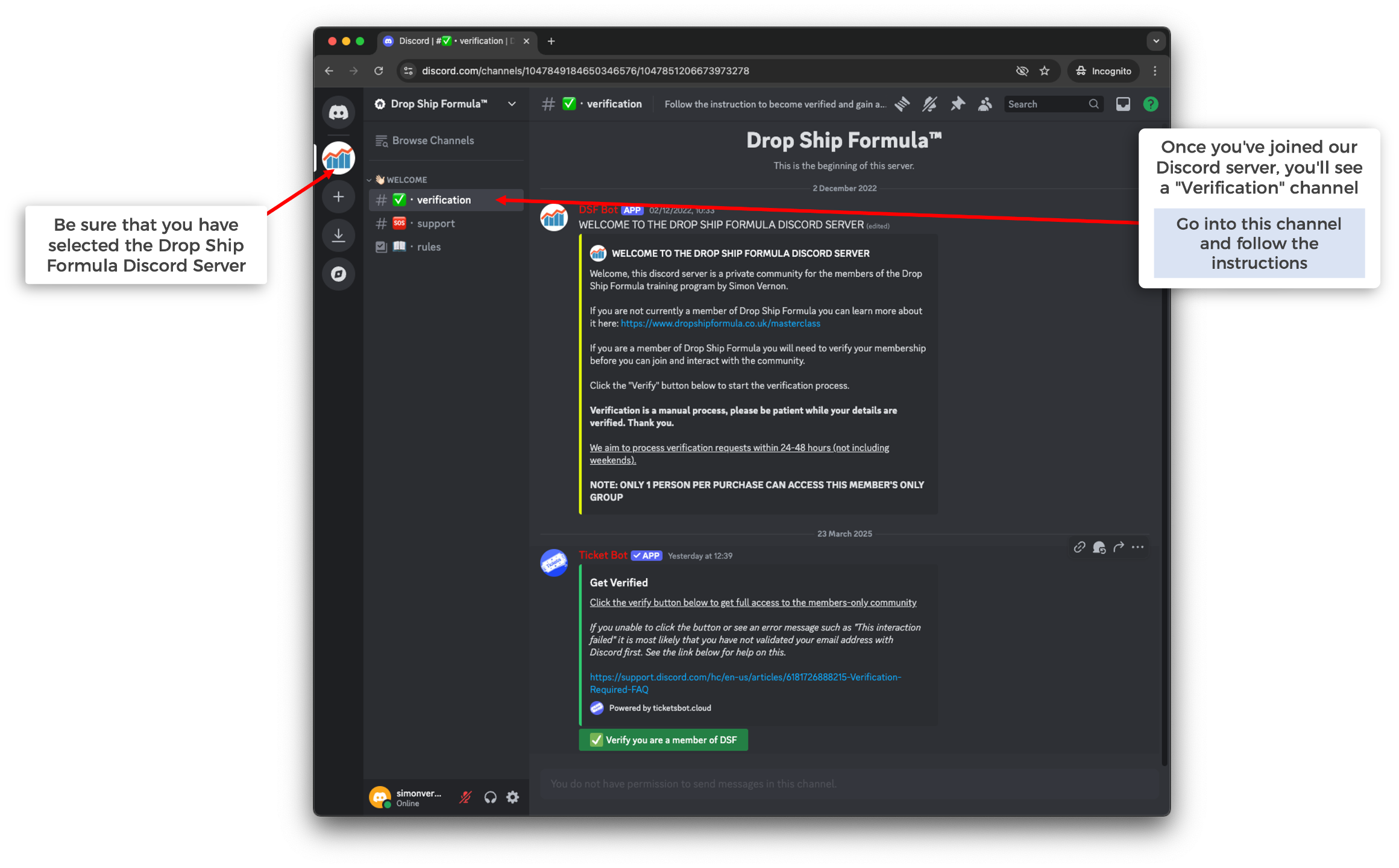This screenshot has height=868, width=1399.
Task: Open Pinned Messages pin icon
Action: pos(957,104)
